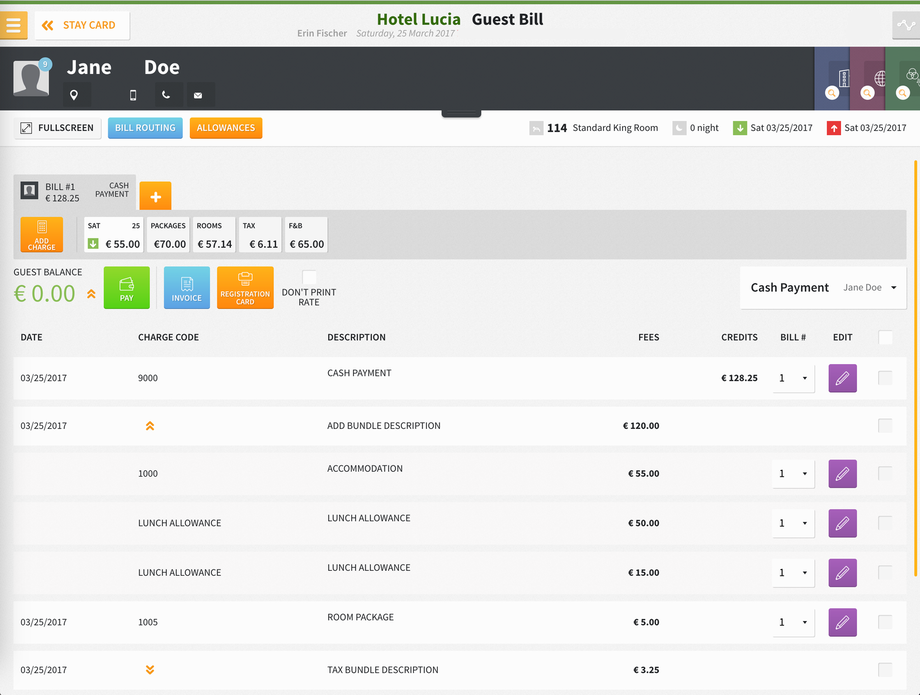Open guest email envelope icon
The width and height of the screenshot is (920, 695).
click(198, 95)
